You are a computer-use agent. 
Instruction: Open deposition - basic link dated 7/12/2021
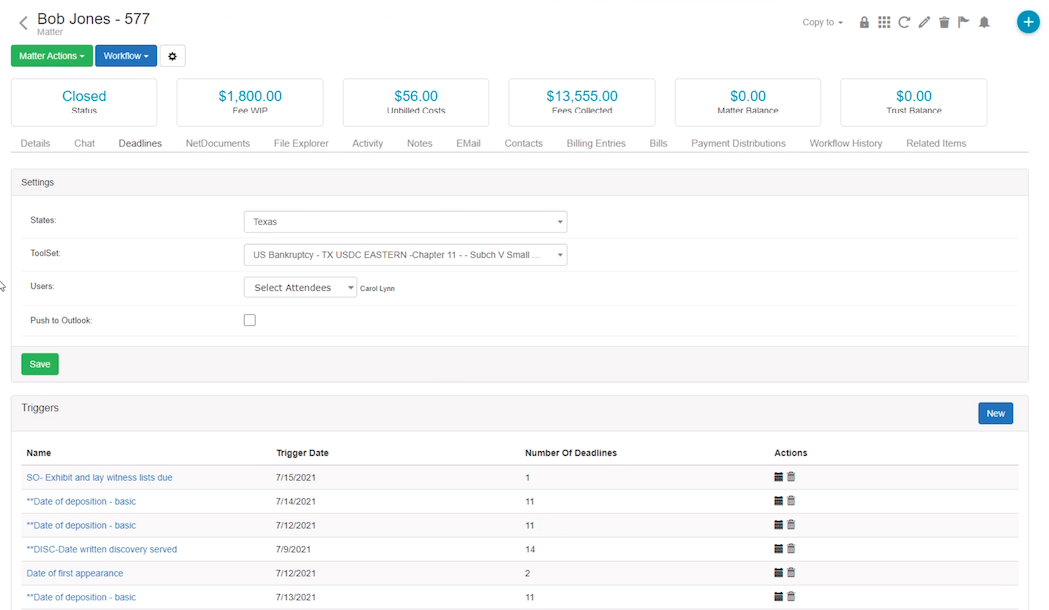[x=81, y=526]
